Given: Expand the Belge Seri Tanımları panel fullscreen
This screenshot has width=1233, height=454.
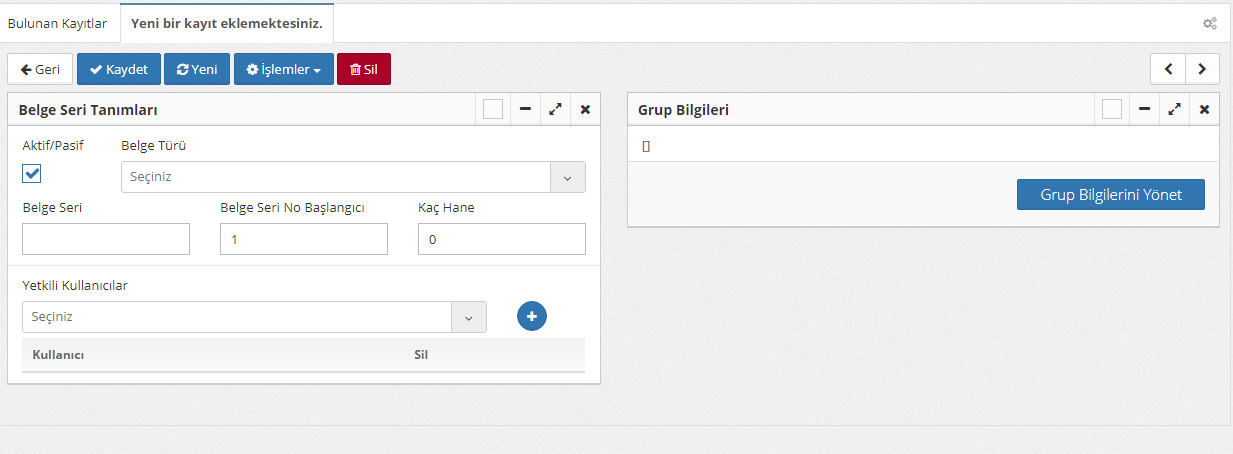Looking at the screenshot, I should coord(555,109).
